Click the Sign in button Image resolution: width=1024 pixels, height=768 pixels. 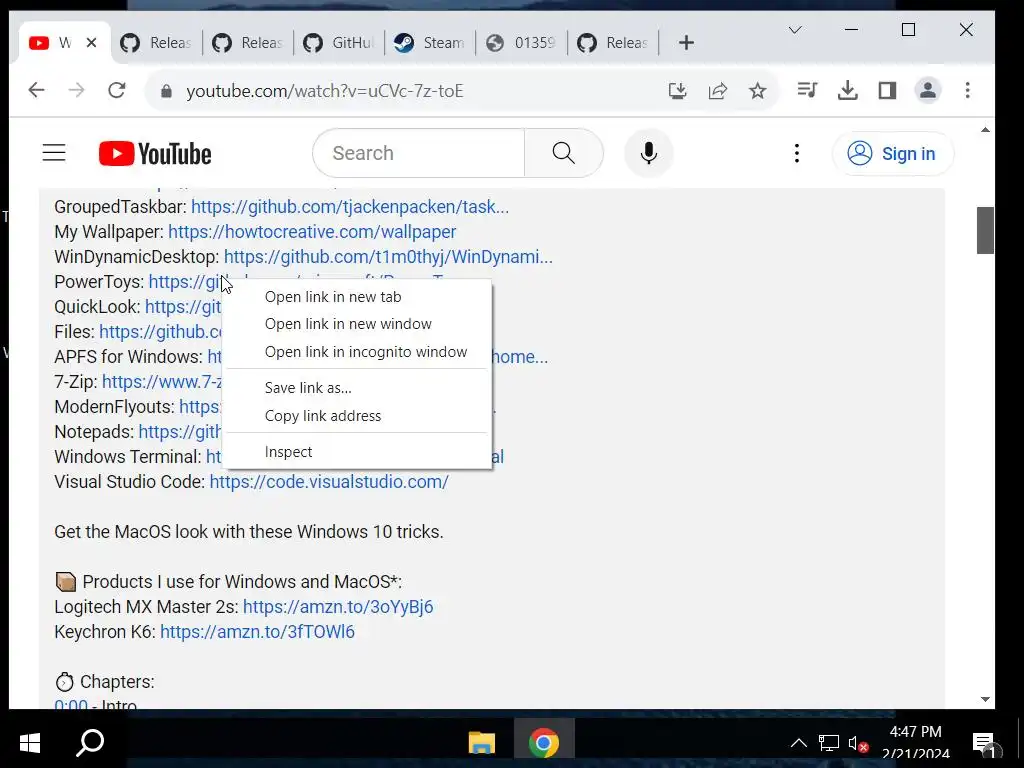893,153
